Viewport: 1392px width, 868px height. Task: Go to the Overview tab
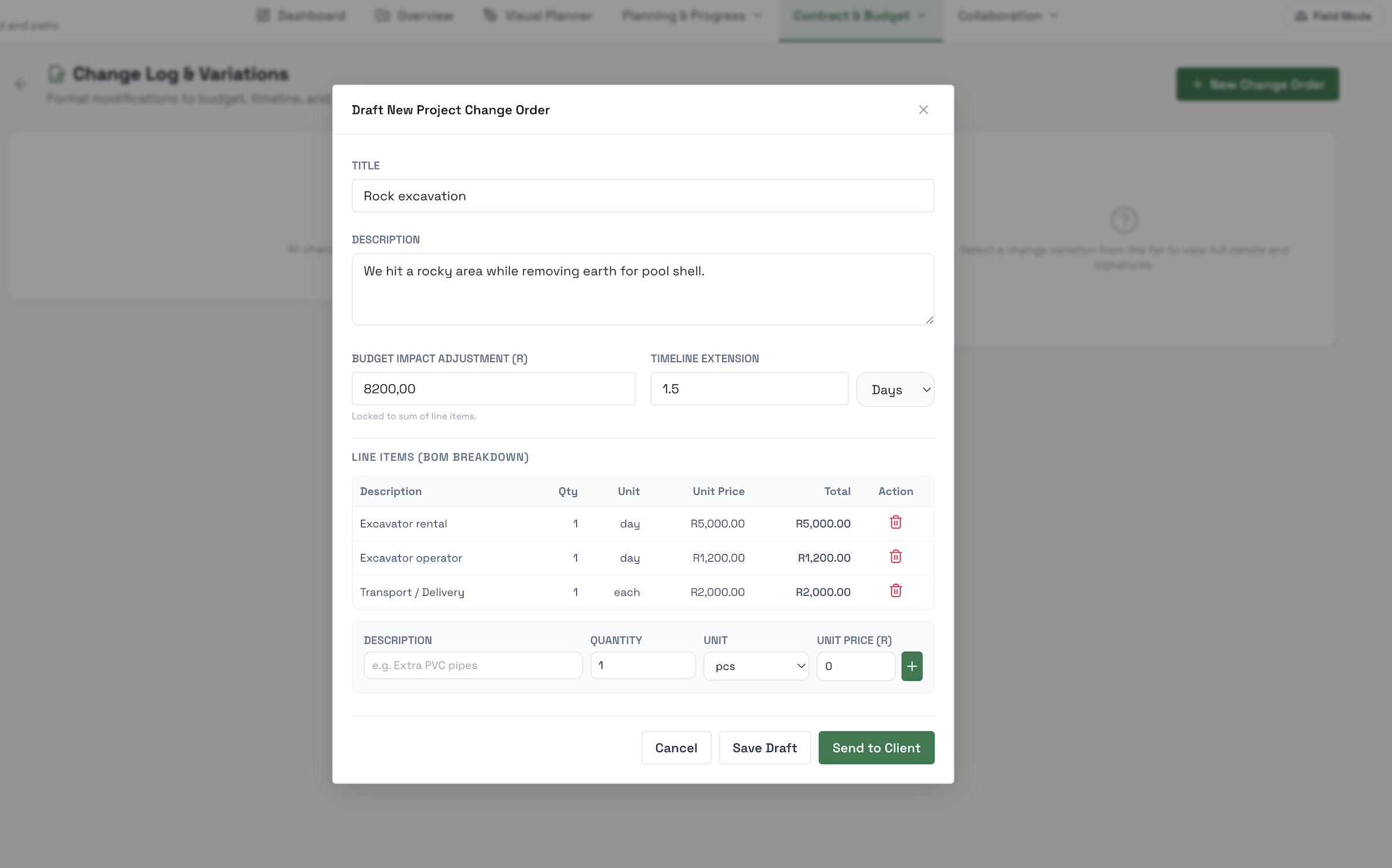pos(414,16)
